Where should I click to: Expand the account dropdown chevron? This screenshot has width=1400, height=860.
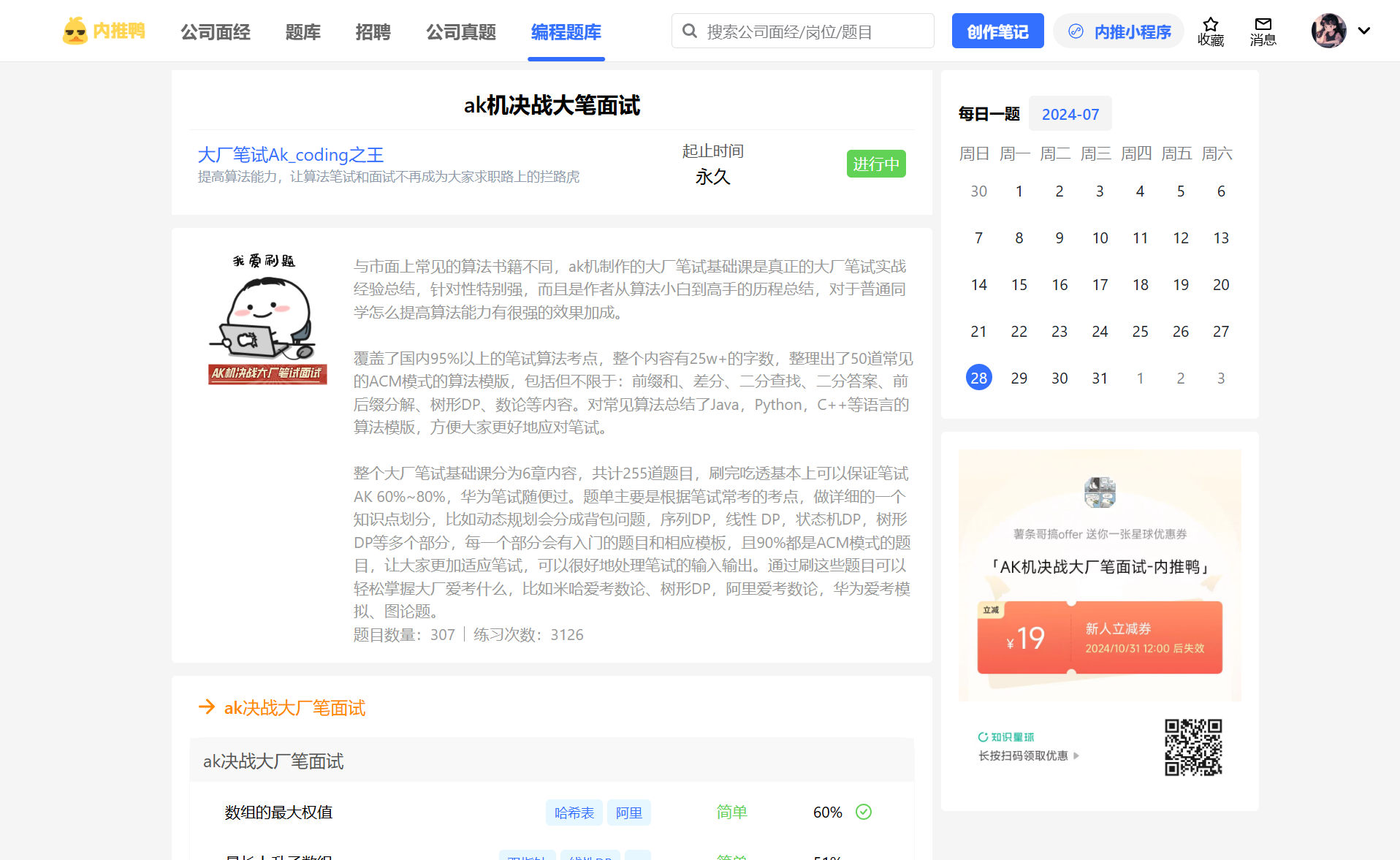[x=1363, y=31]
